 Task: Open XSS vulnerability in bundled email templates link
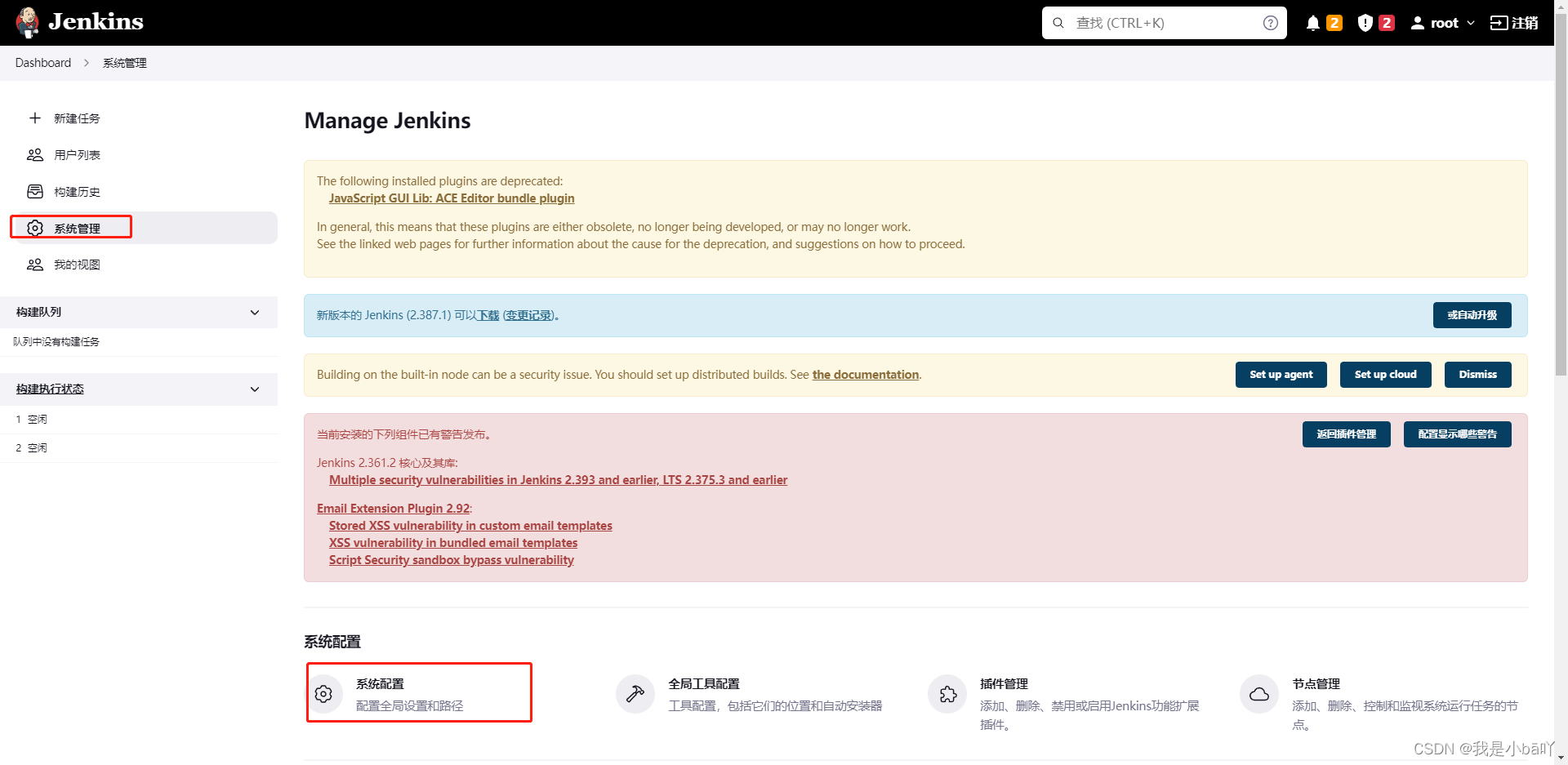click(453, 543)
